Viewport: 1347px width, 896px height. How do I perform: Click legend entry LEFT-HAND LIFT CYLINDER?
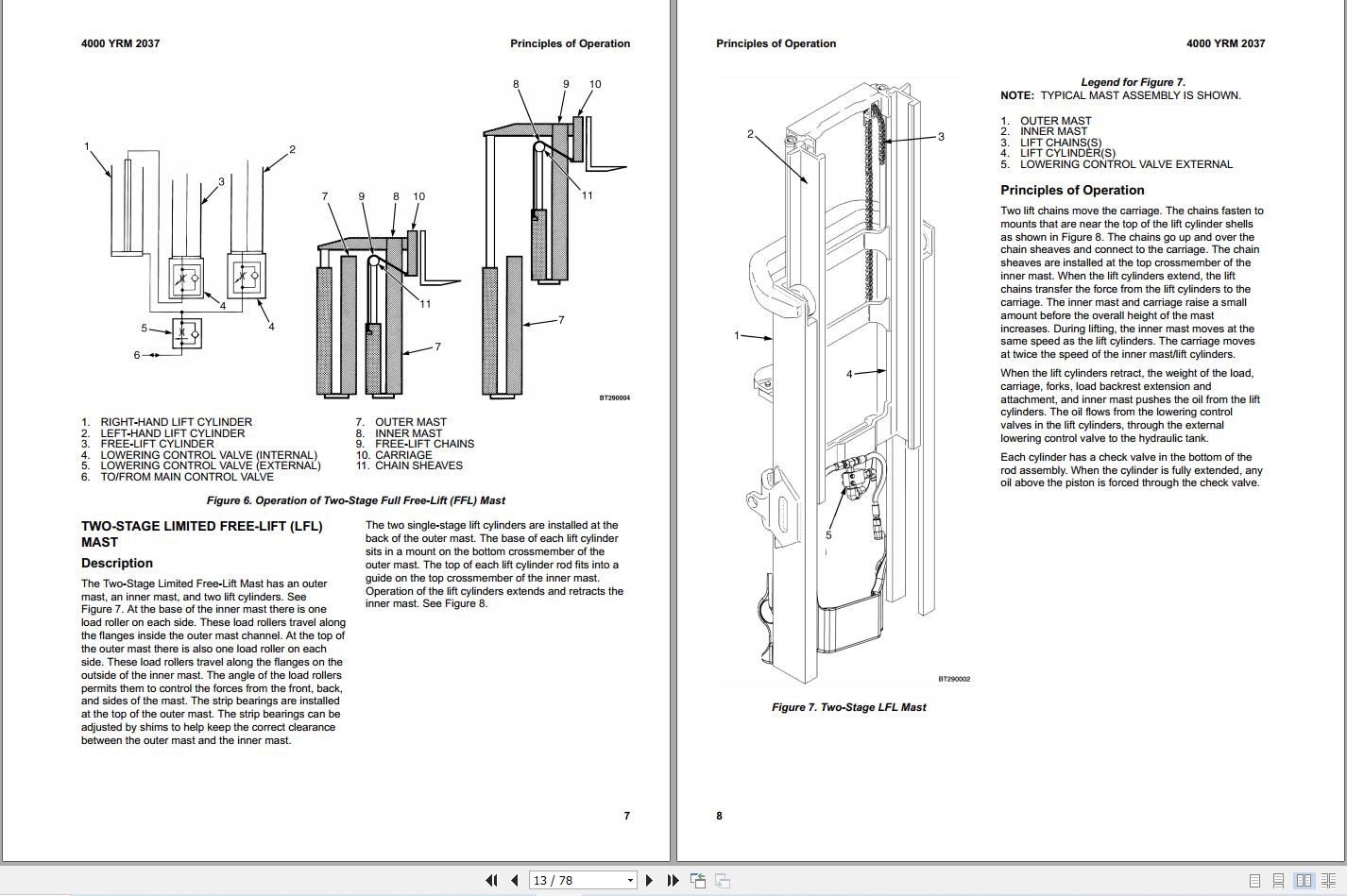tap(172, 433)
